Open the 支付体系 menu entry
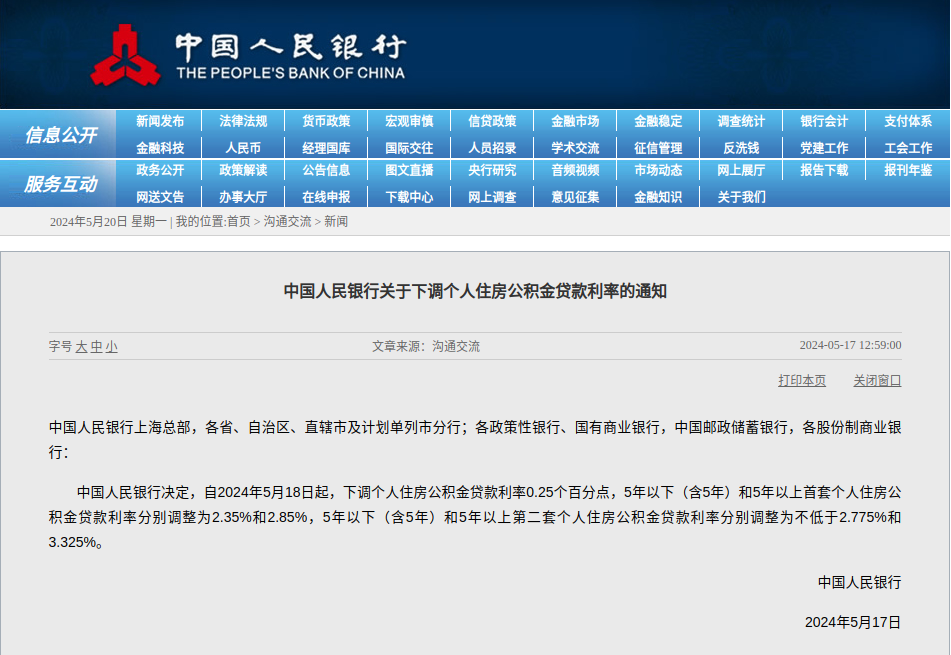The width and height of the screenshot is (951, 655). click(907, 121)
